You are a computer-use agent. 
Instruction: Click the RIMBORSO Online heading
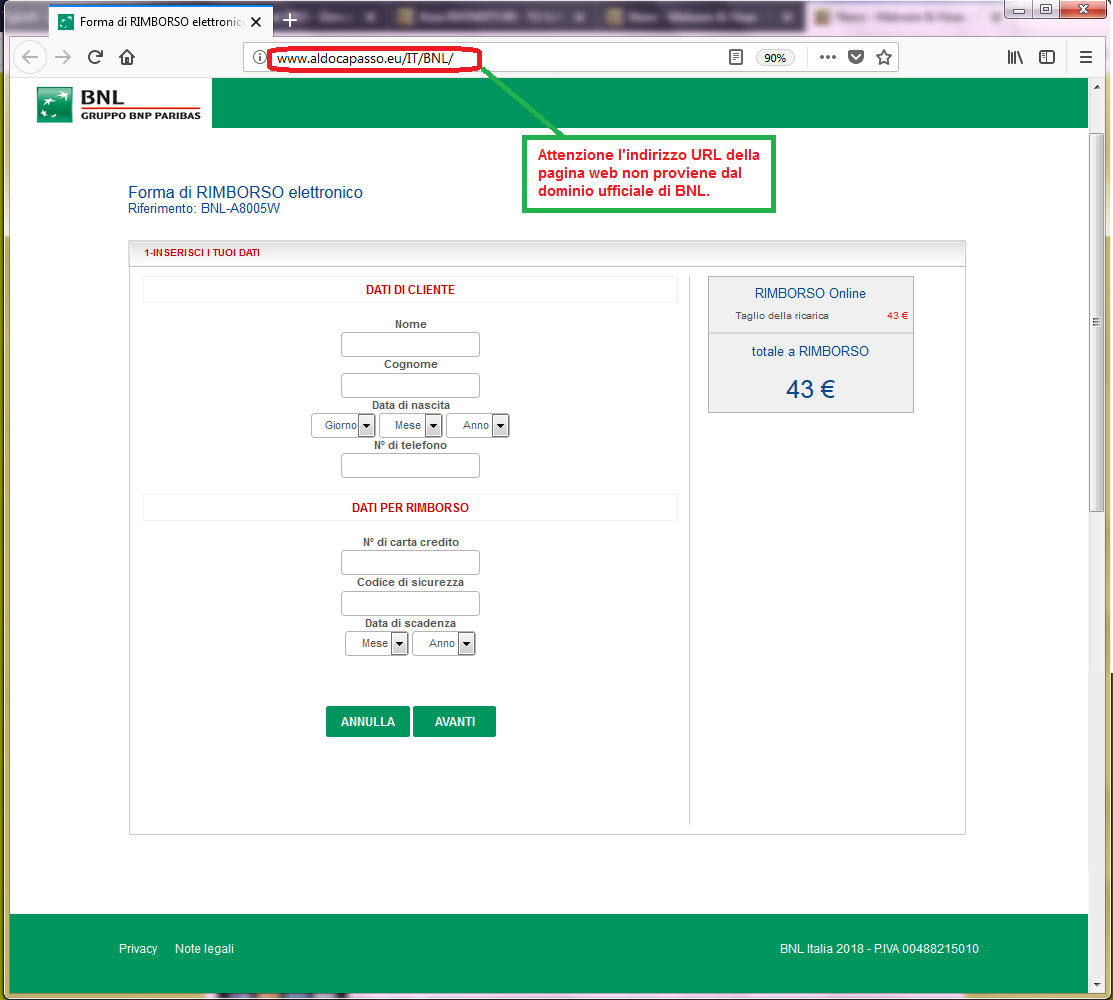point(810,293)
